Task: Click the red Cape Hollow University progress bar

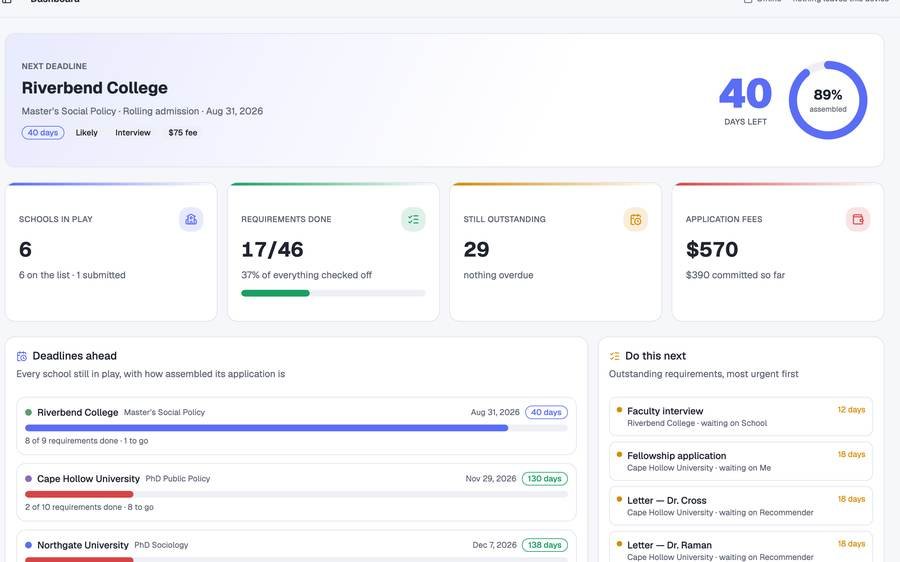Action: (296, 494)
